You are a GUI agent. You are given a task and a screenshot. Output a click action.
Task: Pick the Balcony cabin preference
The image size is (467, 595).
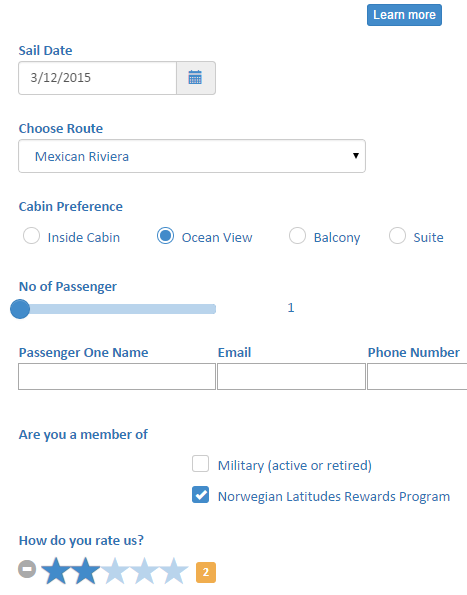297,236
